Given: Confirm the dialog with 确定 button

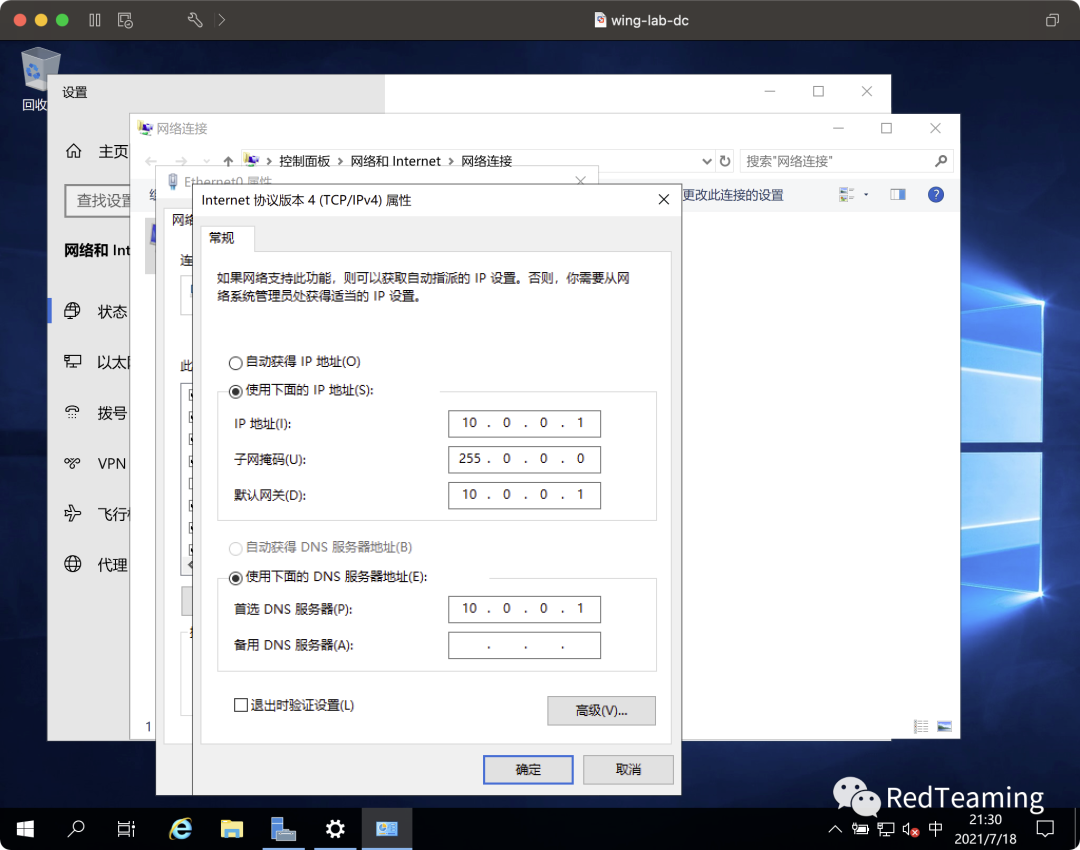Looking at the screenshot, I should [528, 769].
